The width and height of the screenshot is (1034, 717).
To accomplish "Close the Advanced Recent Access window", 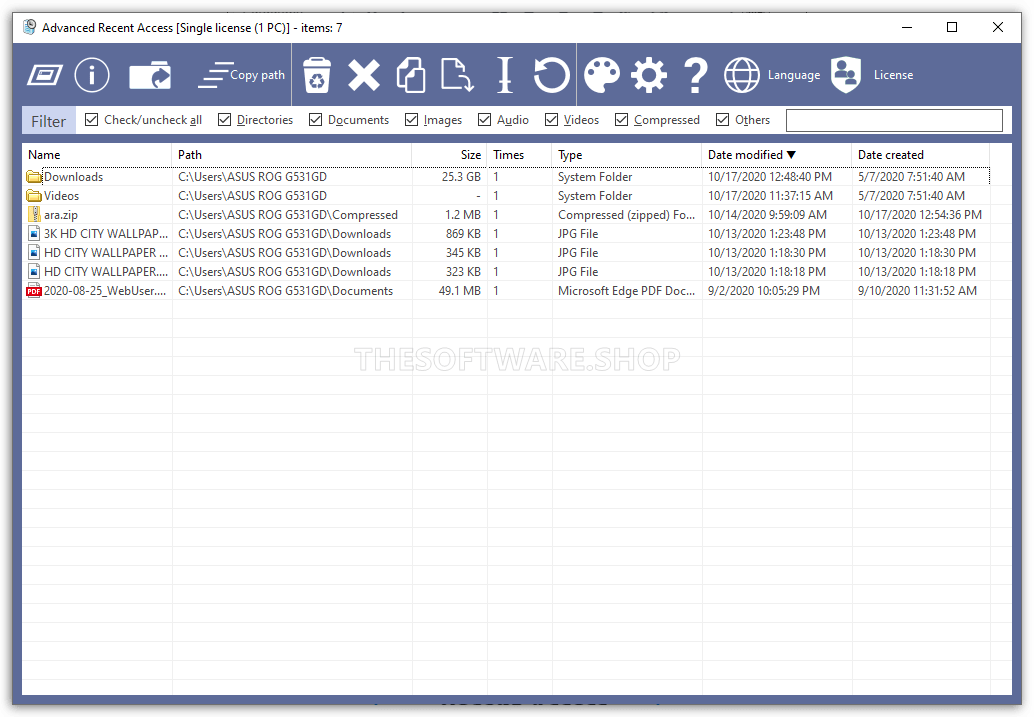I will click(x=998, y=27).
